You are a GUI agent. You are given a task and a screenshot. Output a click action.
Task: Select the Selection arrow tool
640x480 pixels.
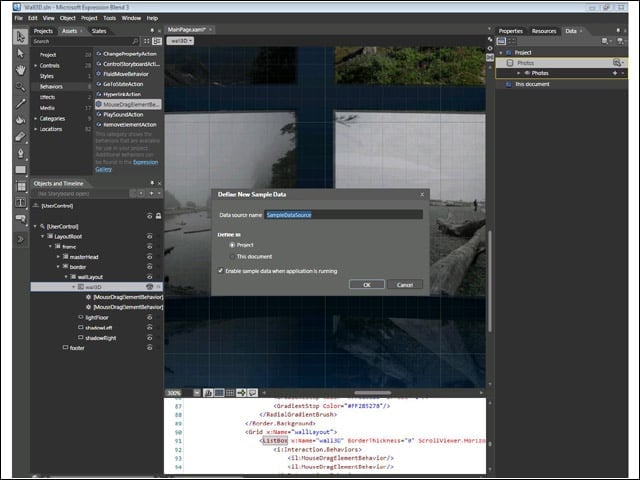pyautogui.click(x=20, y=37)
